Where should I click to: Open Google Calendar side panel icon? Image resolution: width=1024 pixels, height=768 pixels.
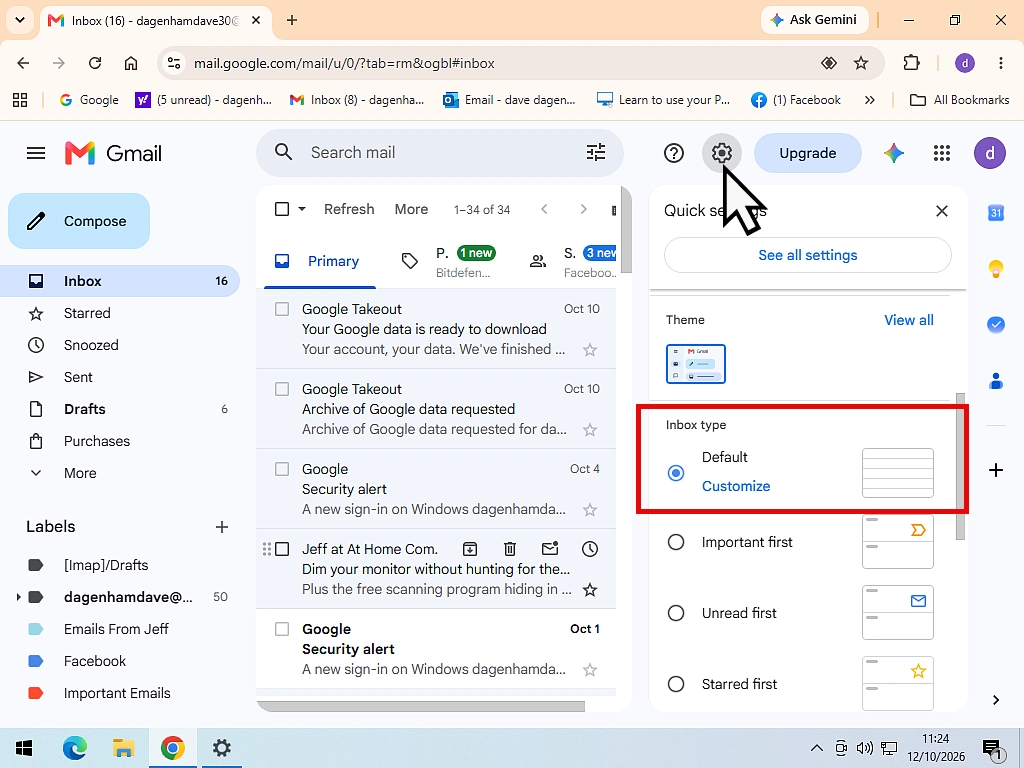(996, 212)
